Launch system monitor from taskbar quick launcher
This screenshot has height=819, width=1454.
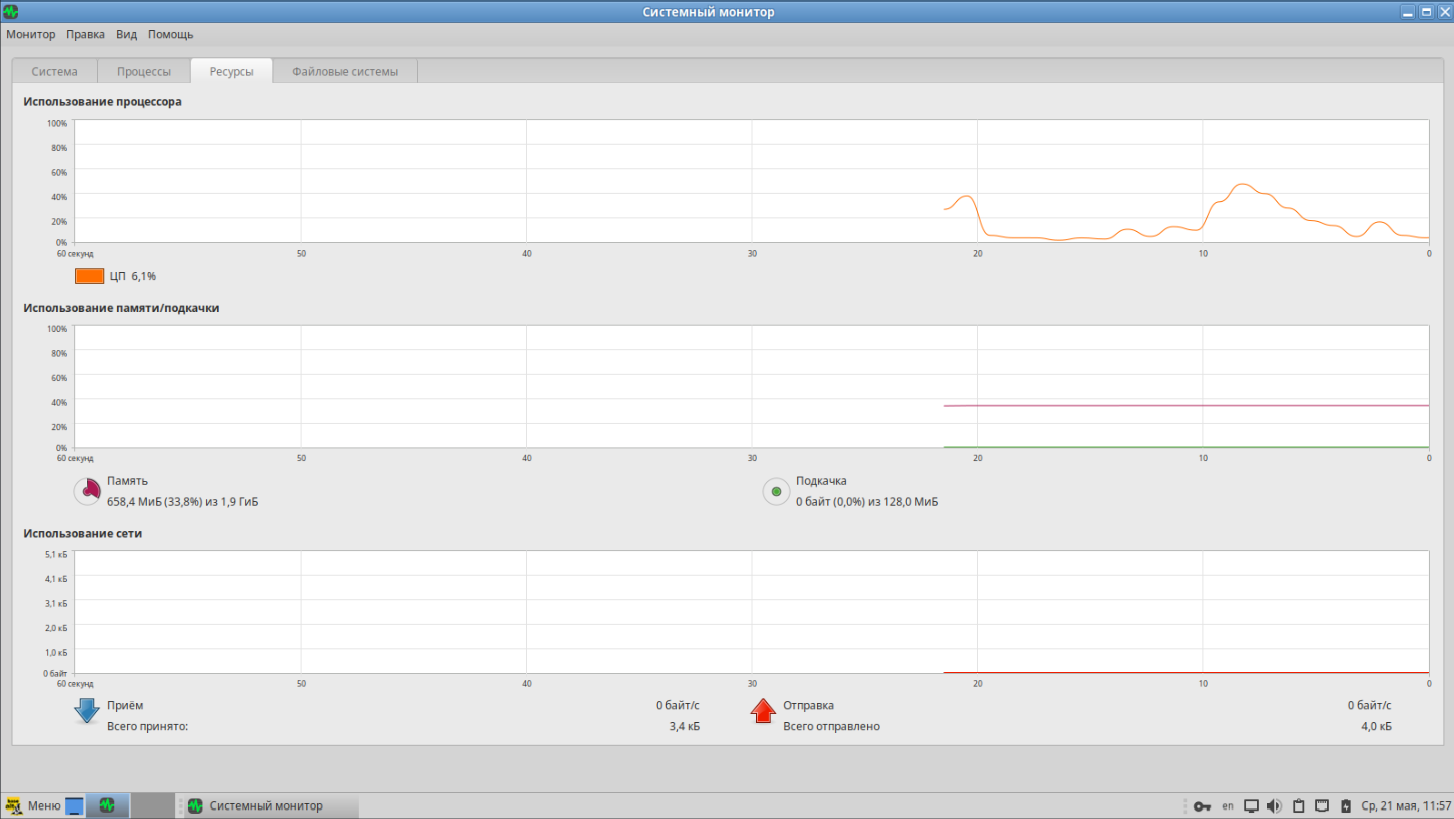107,806
